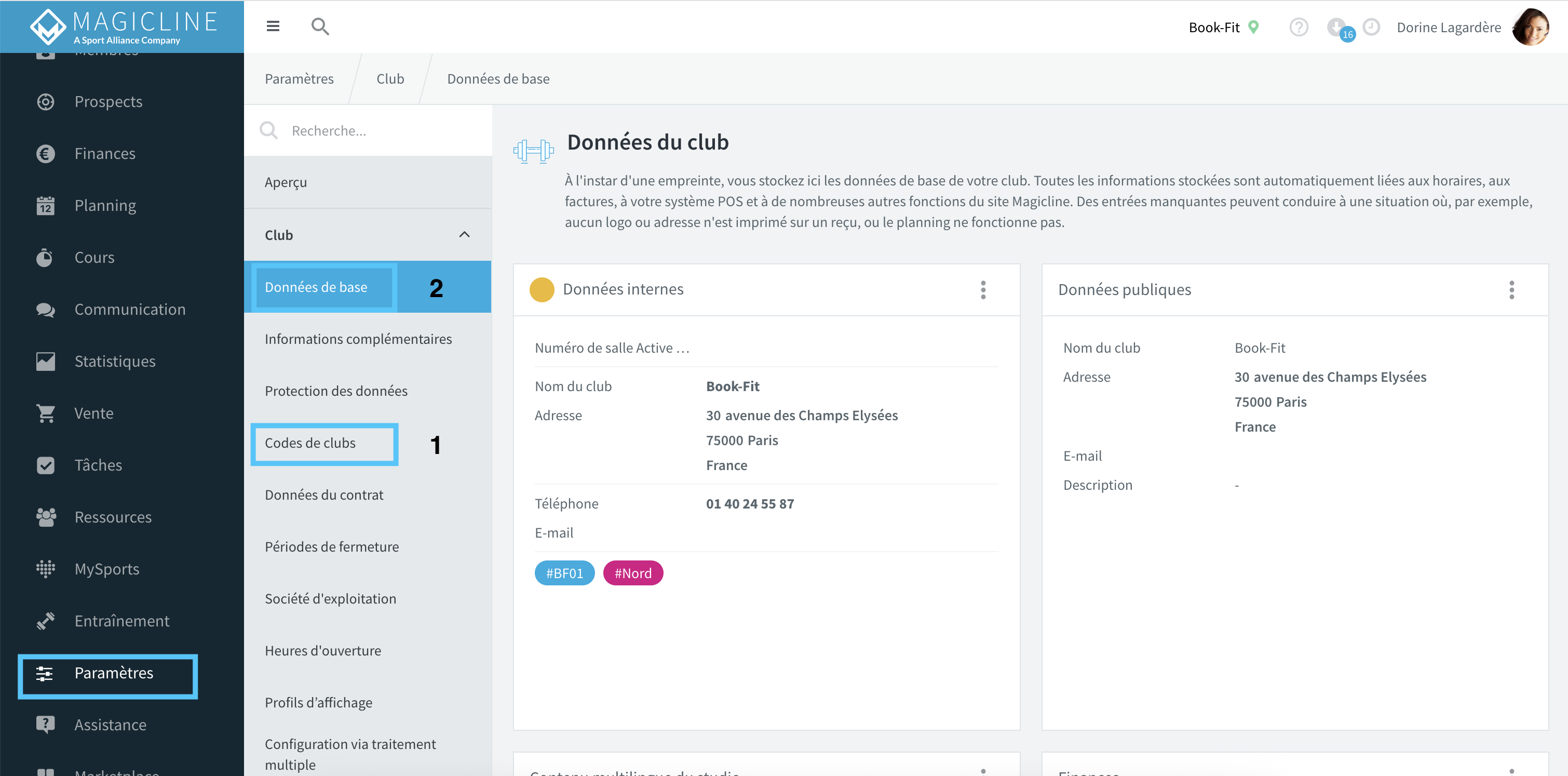Select Aperçu in settings list
1568x776 pixels.
(368, 182)
